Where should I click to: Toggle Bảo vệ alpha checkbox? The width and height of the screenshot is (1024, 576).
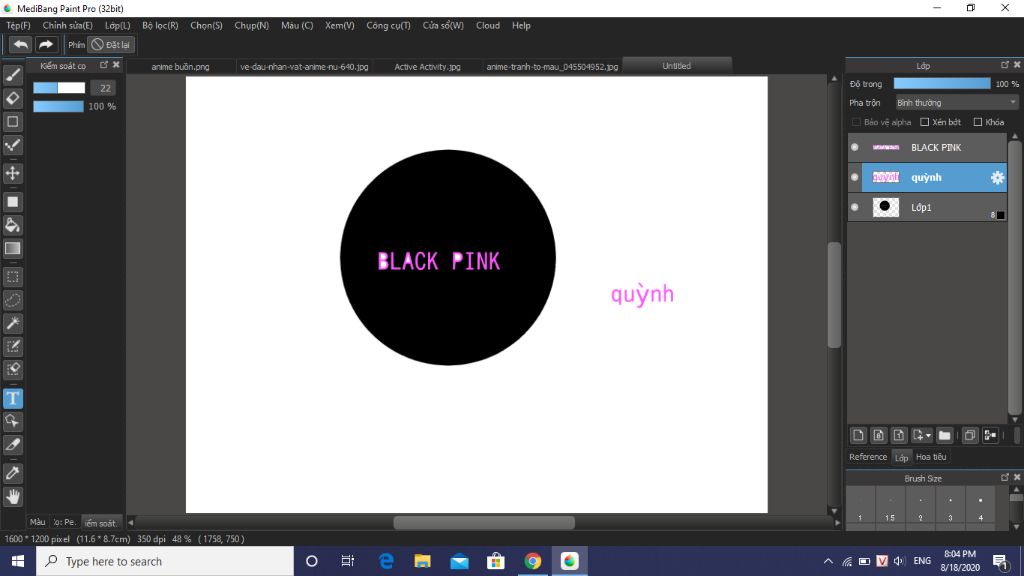856,122
